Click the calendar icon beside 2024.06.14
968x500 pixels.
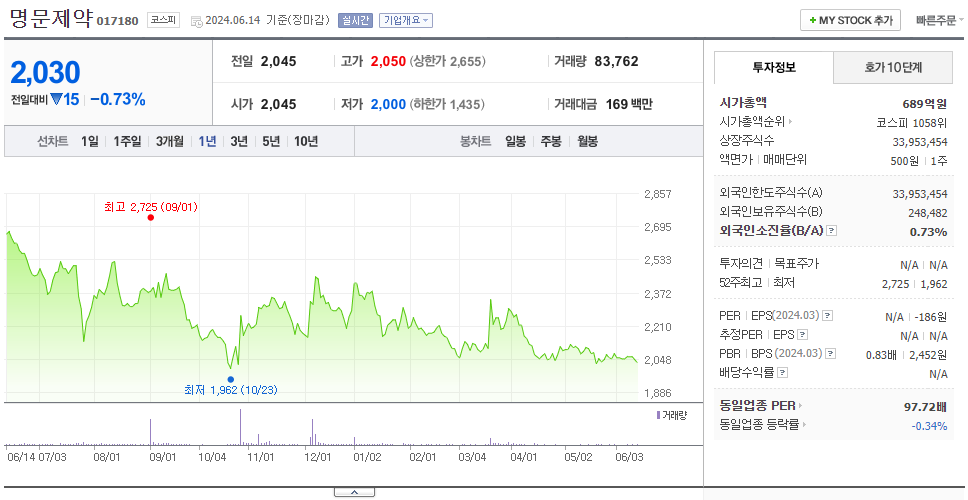click(x=196, y=21)
